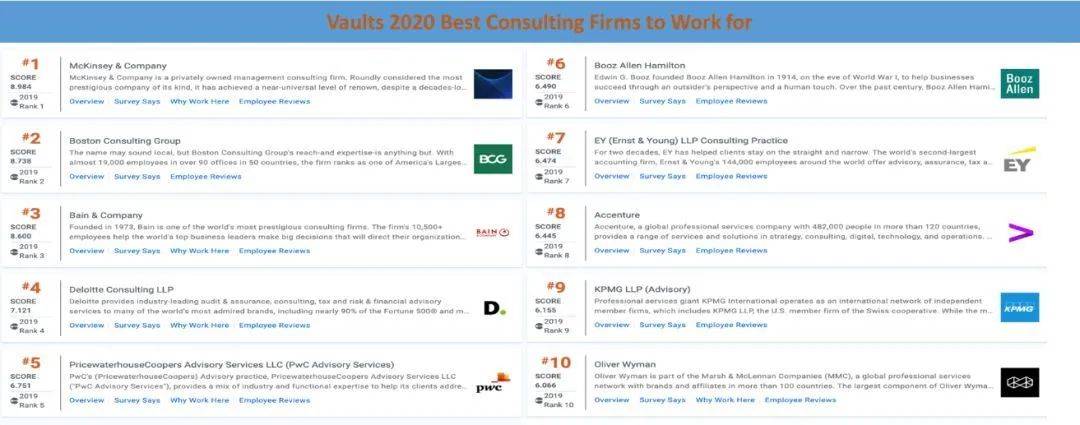
Task: Open Accenture Overview link
Action: click(x=612, y=251)
